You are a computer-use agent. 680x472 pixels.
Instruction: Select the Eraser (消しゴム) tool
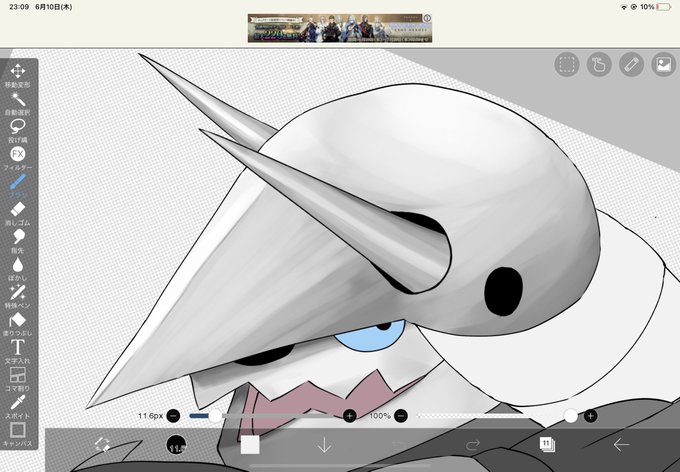click(x=17, y=213)
